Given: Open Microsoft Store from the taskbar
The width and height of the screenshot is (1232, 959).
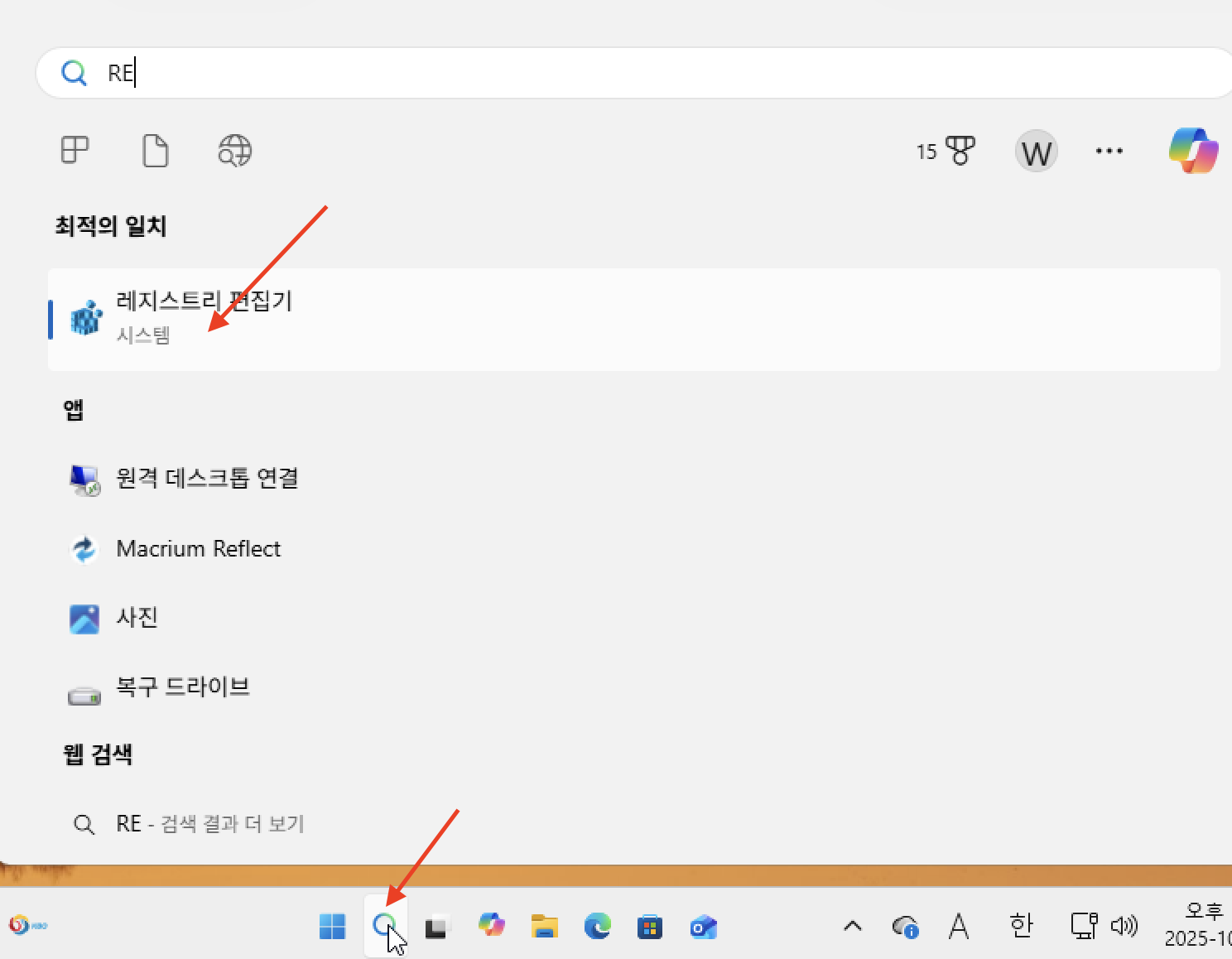Looking at the screenshot, I should (x=651, y=926).
